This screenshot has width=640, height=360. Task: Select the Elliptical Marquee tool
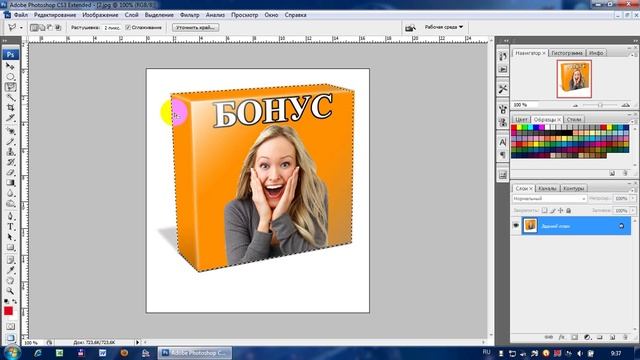pyautogui.click(x=10, y=76)
